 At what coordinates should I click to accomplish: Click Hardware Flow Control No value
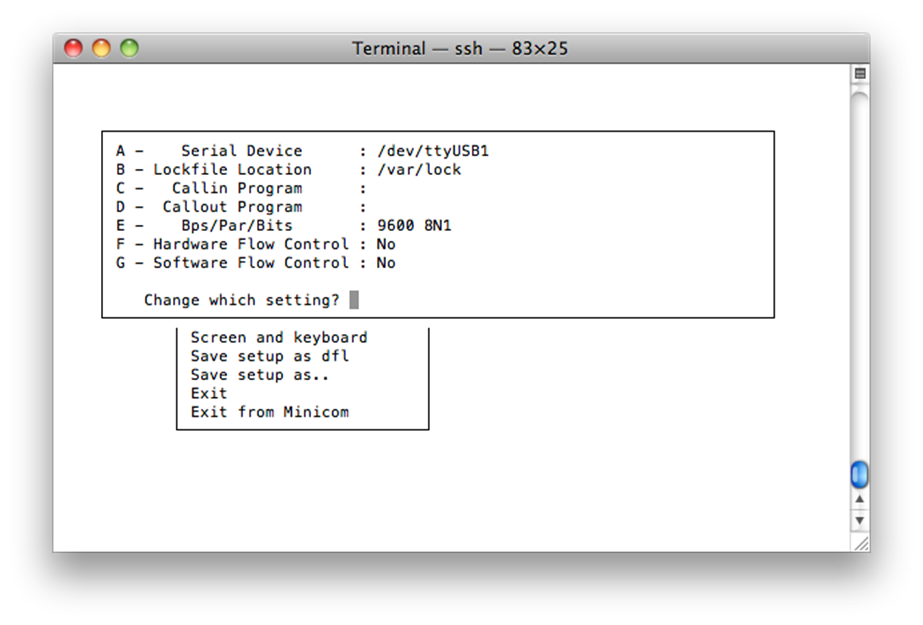pos(386,244)
